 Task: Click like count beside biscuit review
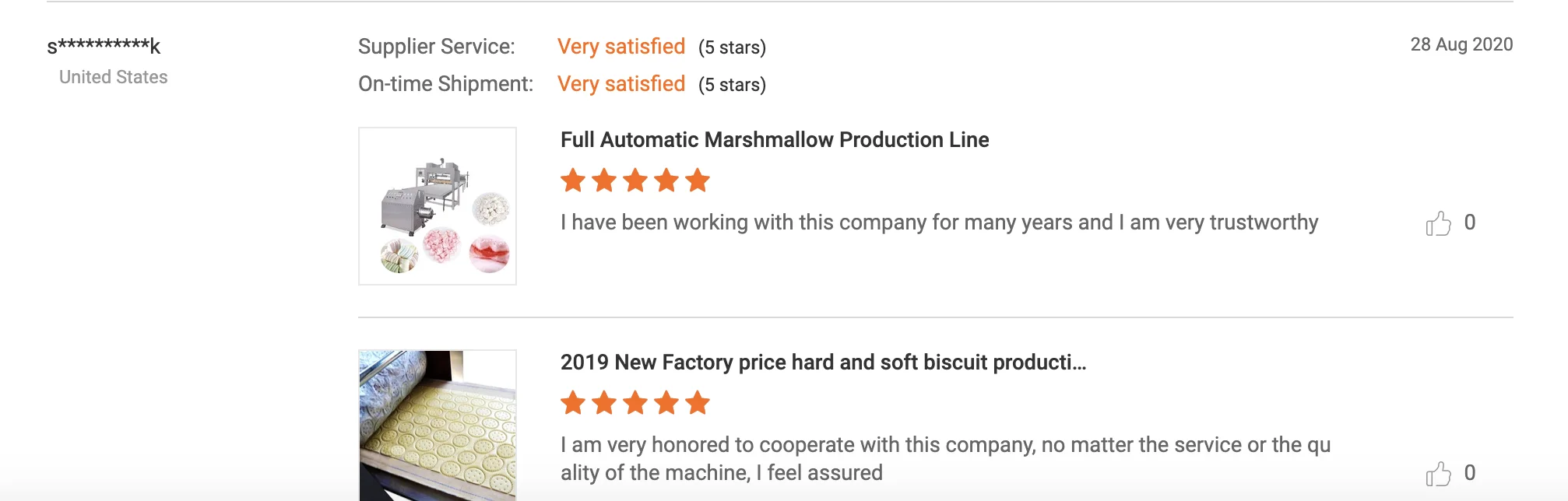[1469, 473]
